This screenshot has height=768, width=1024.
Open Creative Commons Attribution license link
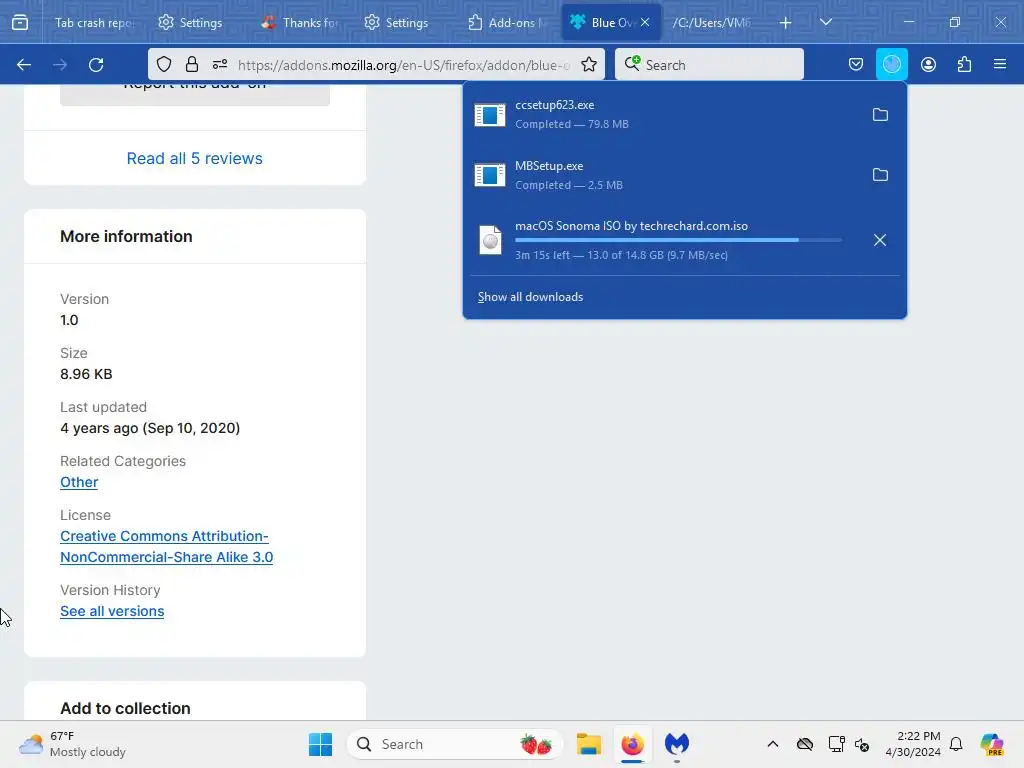[x=167, y=547]
